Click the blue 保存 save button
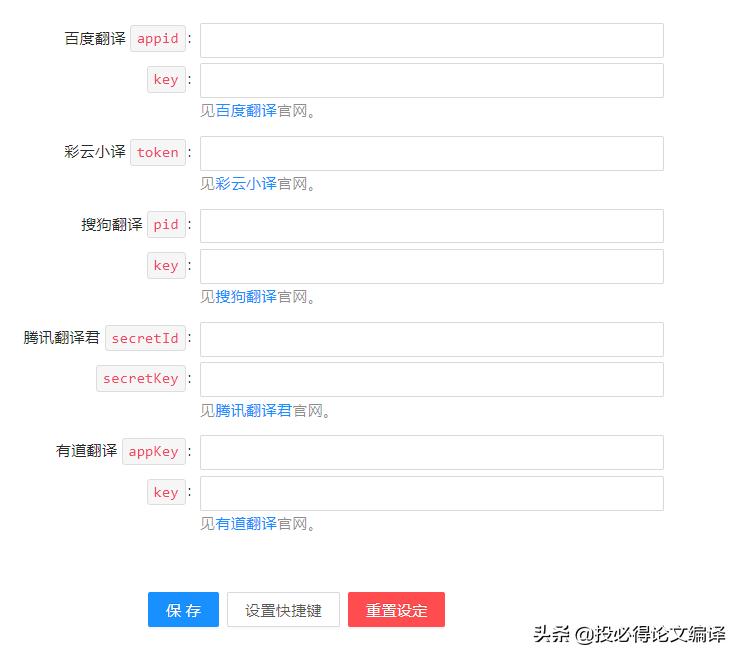 tap(183, 609)
